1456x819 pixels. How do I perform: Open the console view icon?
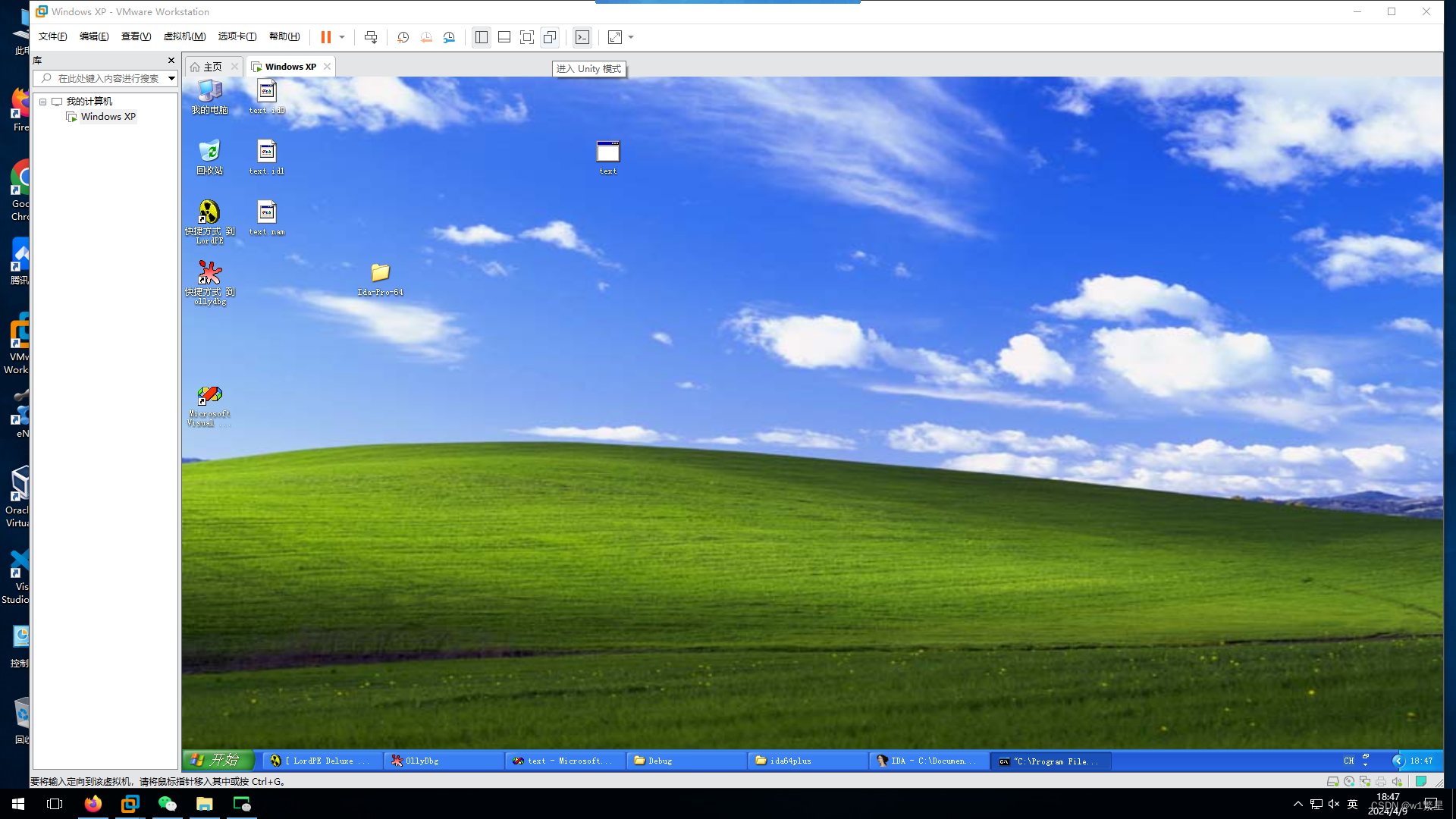[582, 37]
